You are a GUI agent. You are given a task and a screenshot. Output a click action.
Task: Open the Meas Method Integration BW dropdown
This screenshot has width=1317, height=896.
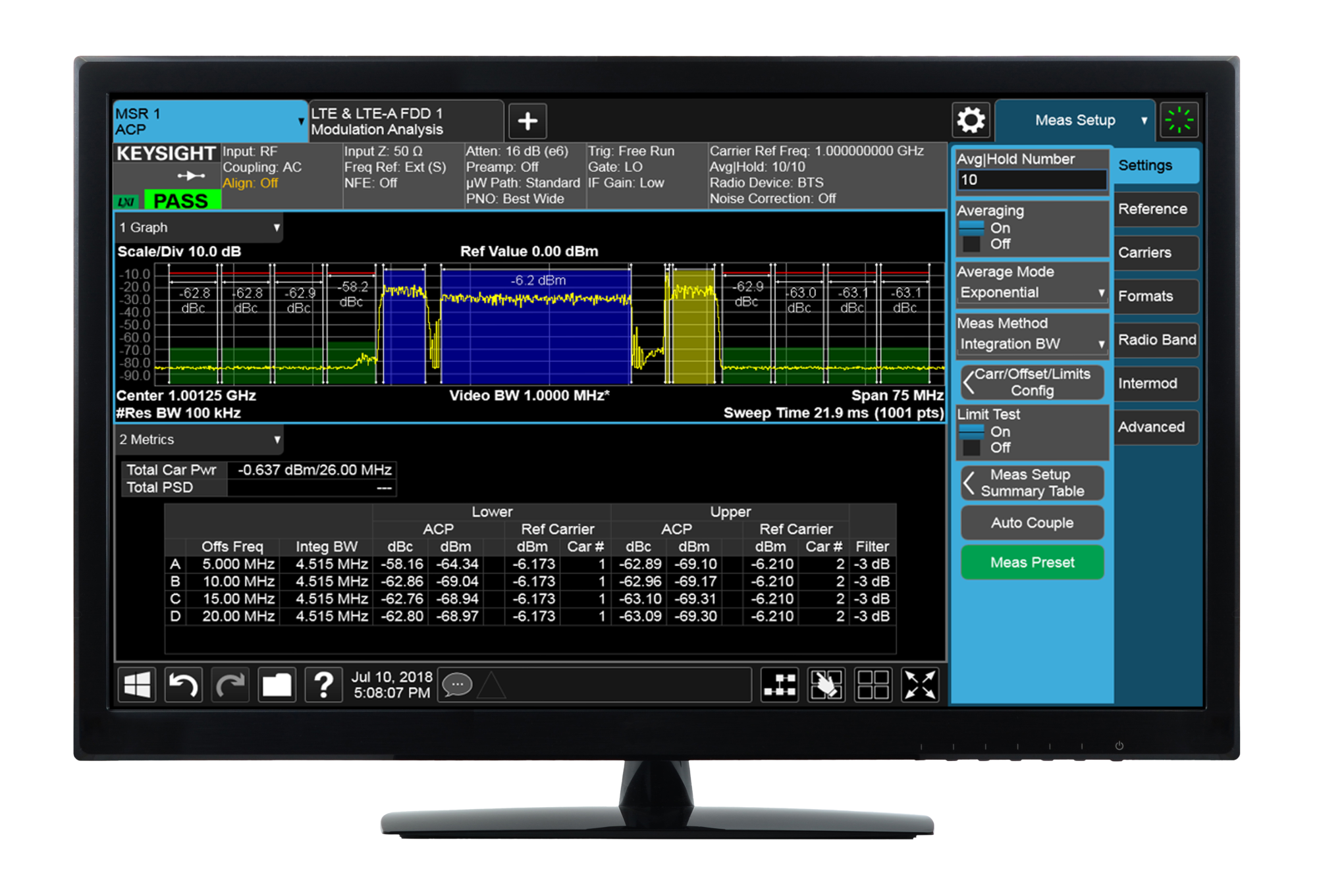(1032, 344)
